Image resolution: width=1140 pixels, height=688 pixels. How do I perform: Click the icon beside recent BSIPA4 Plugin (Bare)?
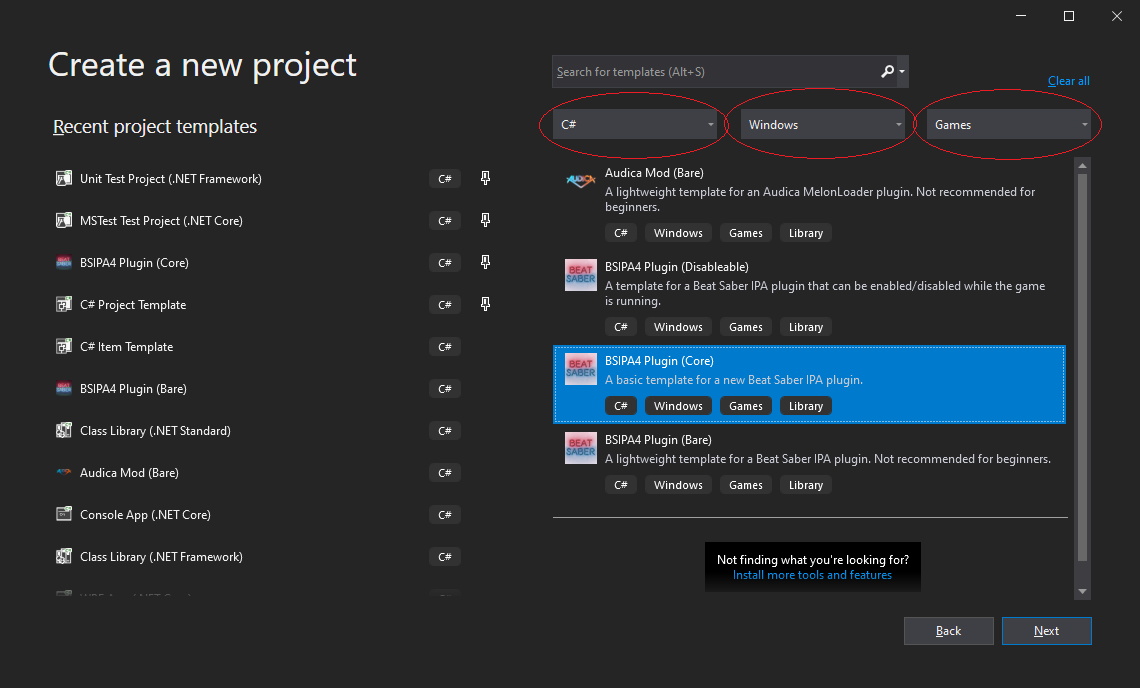coord(64,388)
